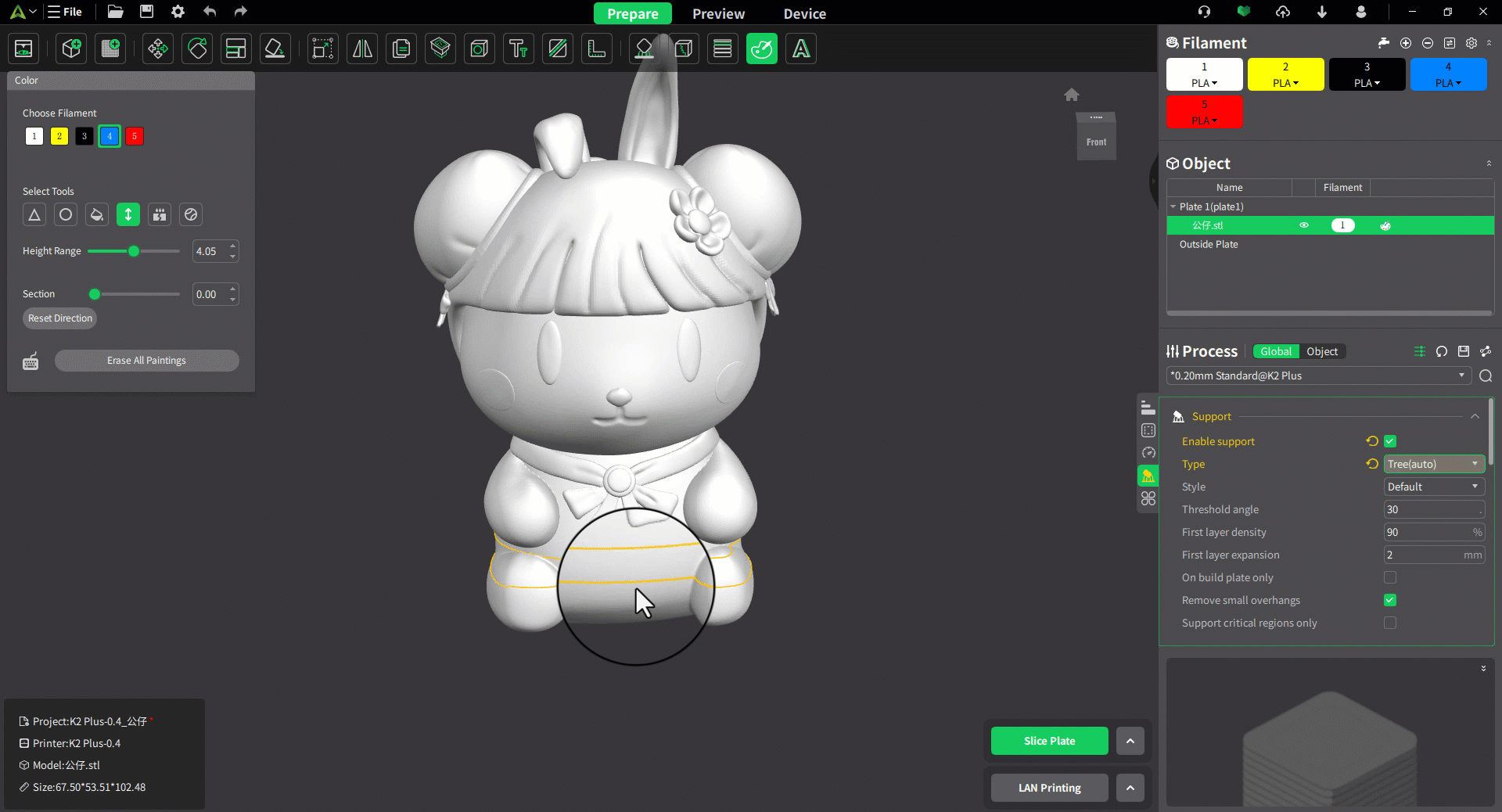Select the Circle brush tool
Viewport: 1502px width, 812px height.
click(66, 214)
